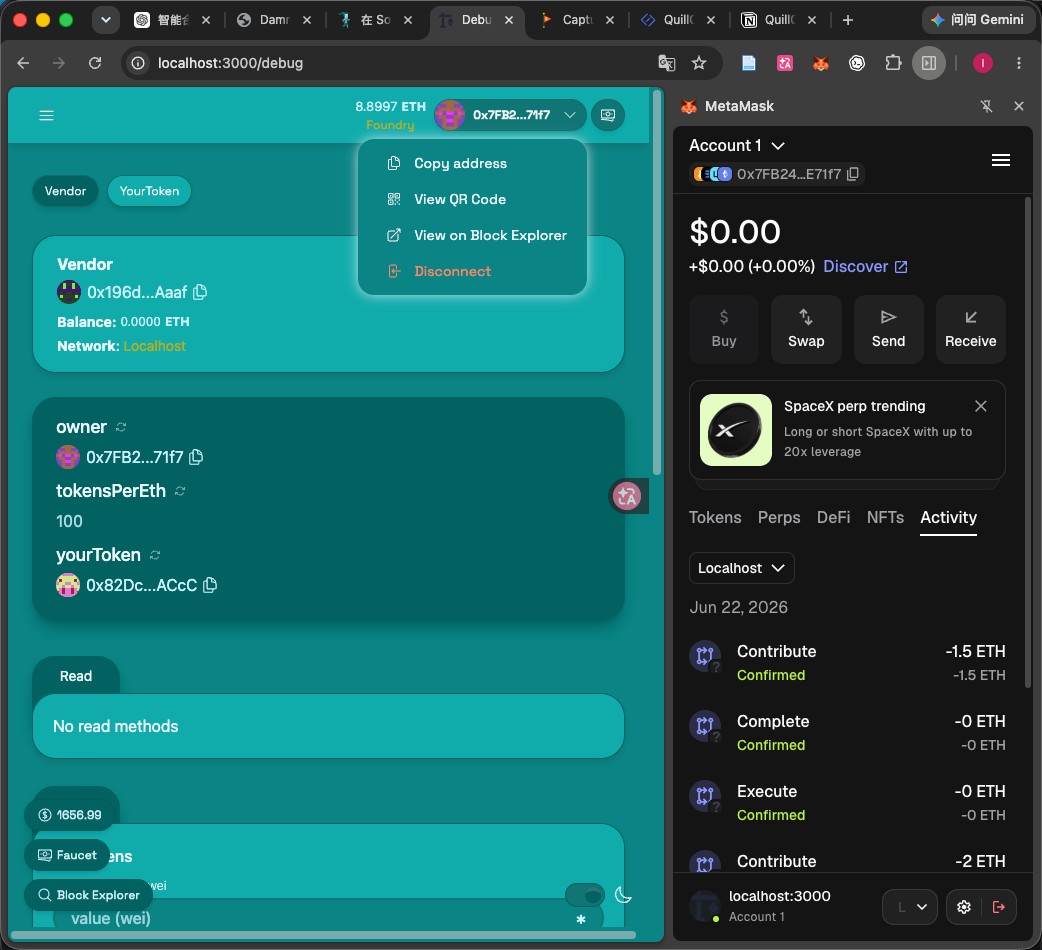
Task: Open the browser Extensions puzzle icon
Action: (x=893, y=63)
